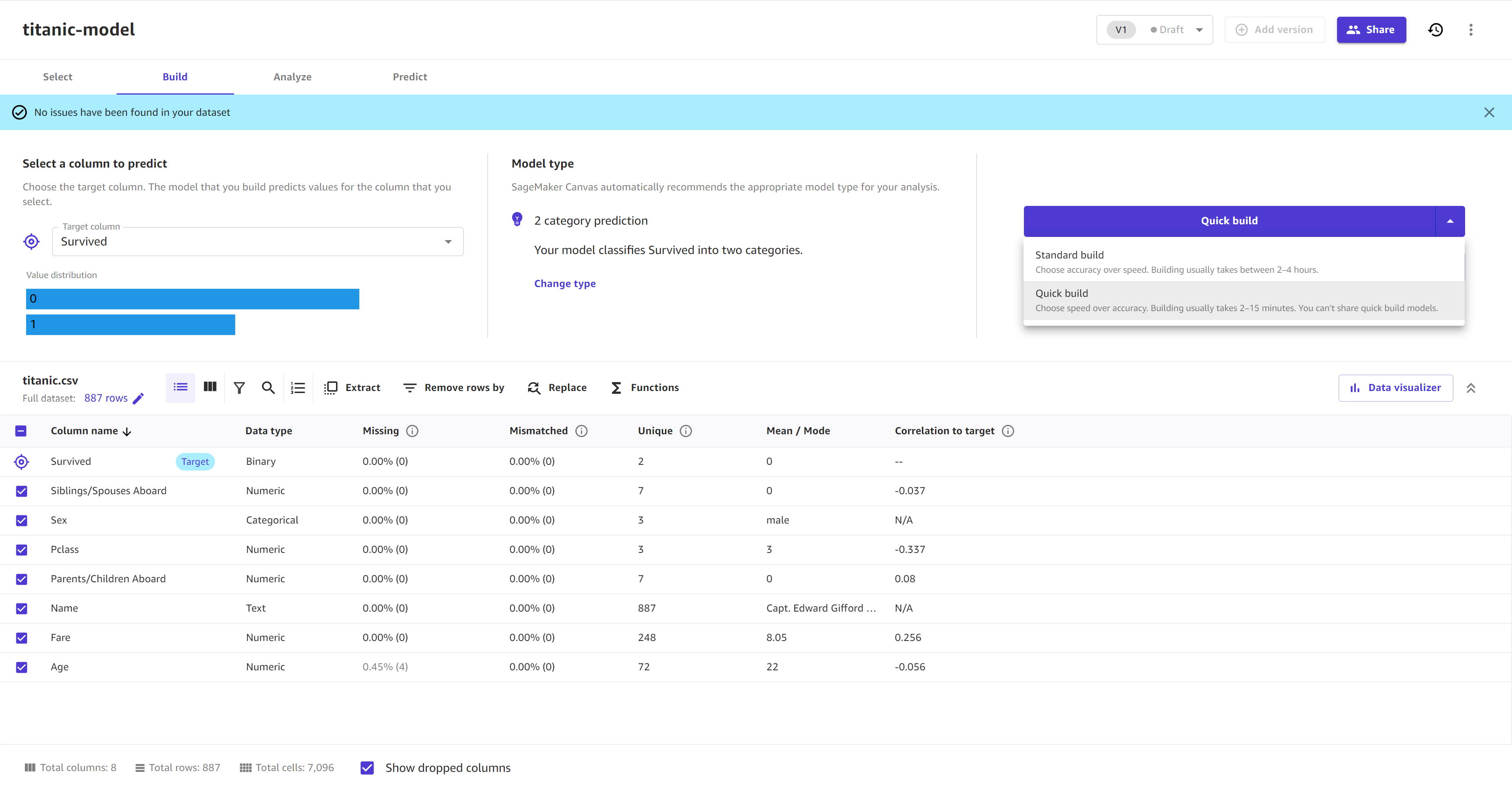Expand the version Draft dropdown

1200,29
